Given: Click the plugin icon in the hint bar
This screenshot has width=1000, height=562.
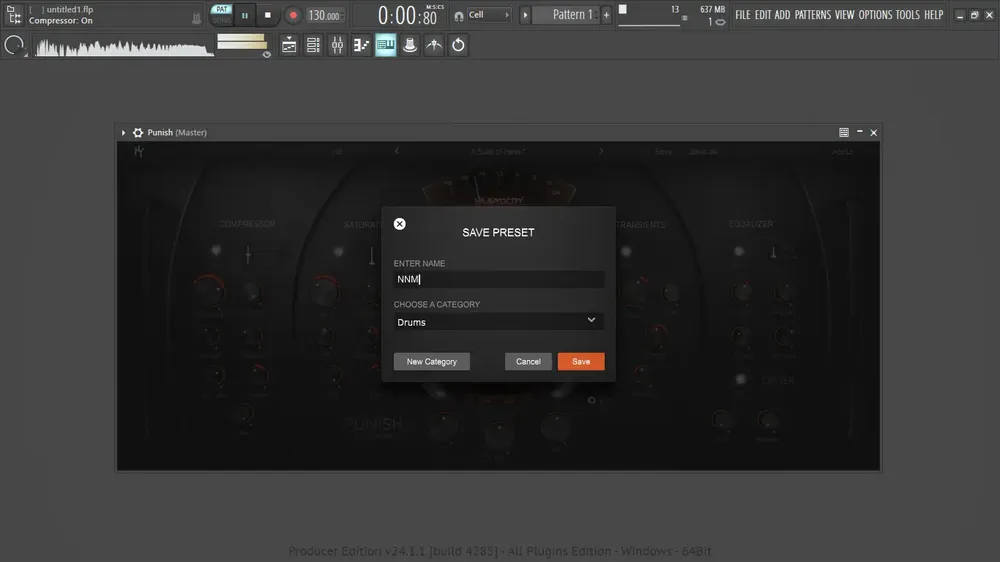Looking at the screenshot, I should click(x=196, y=20).
